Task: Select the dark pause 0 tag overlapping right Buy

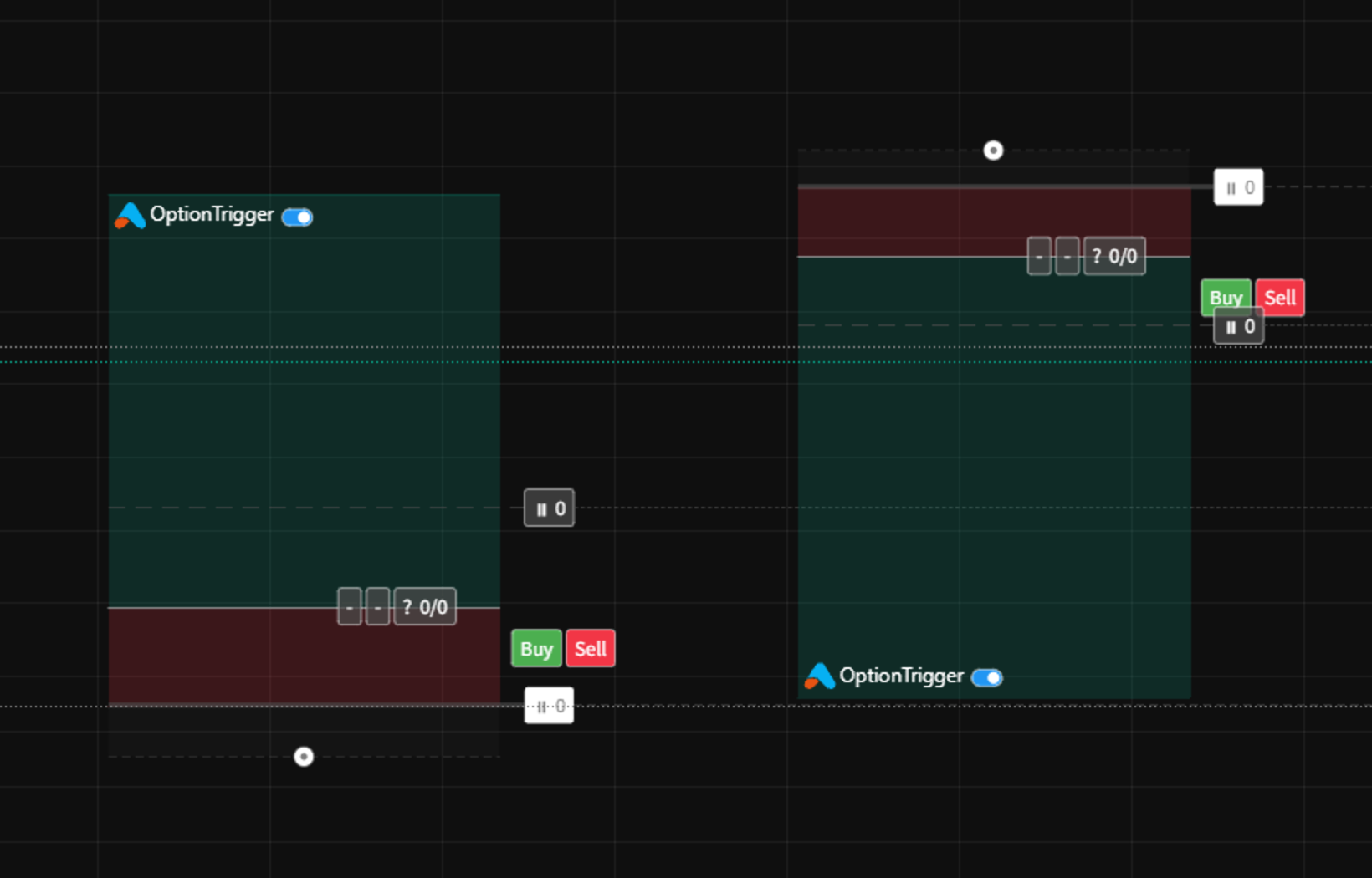Action: coord(1239,327)
